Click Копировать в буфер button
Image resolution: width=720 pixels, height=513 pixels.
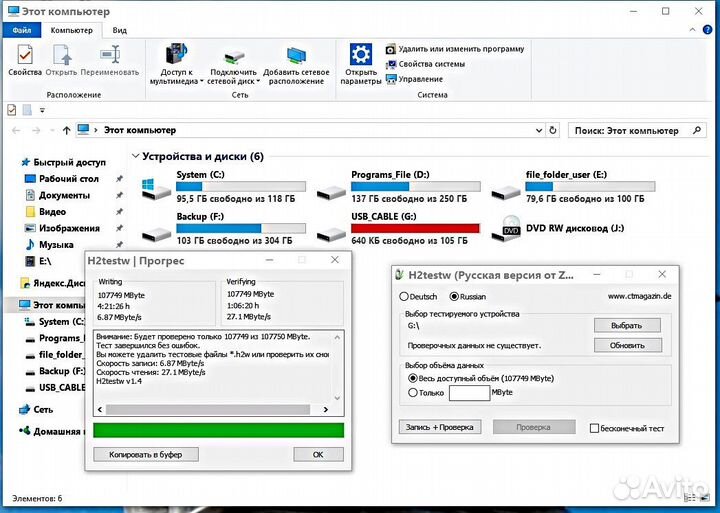point(146,454)
